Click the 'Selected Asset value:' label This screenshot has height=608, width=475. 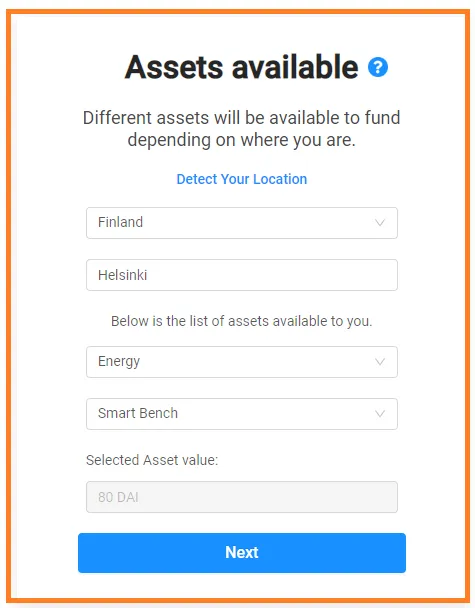[x=152, y=460]
